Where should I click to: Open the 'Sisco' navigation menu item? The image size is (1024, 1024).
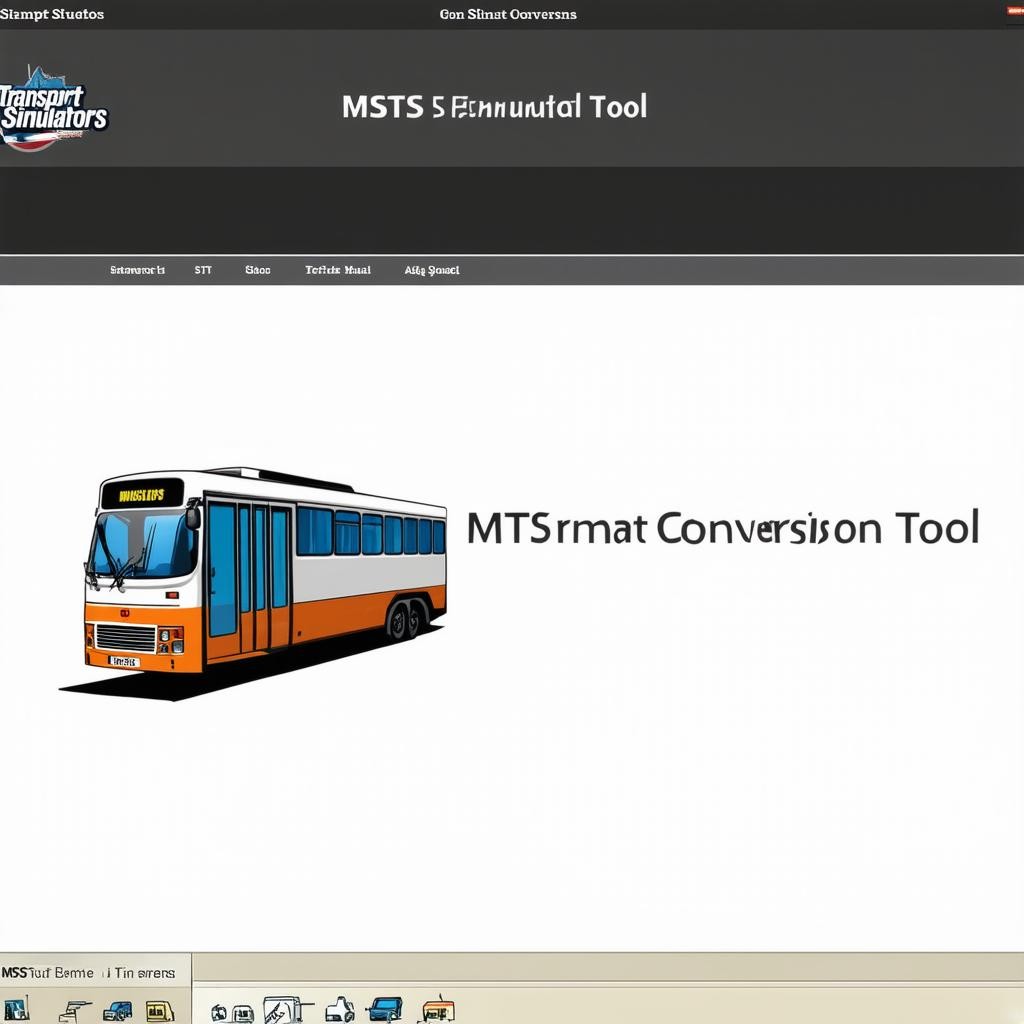click(257, 270)
